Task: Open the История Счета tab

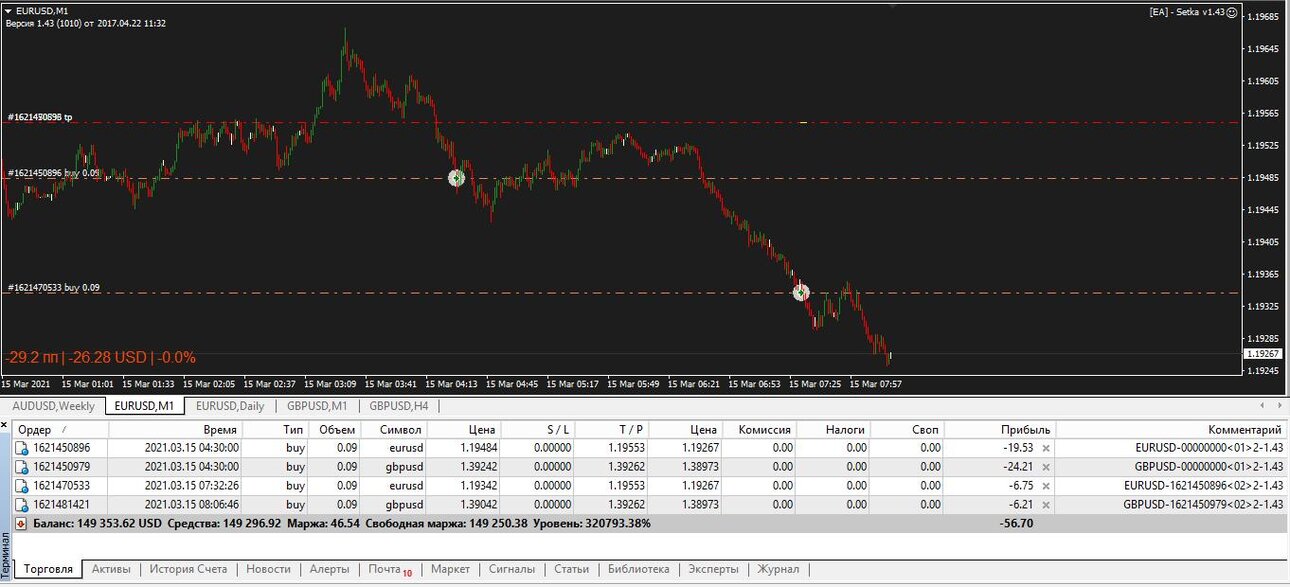Action: (x=189, y=569)
